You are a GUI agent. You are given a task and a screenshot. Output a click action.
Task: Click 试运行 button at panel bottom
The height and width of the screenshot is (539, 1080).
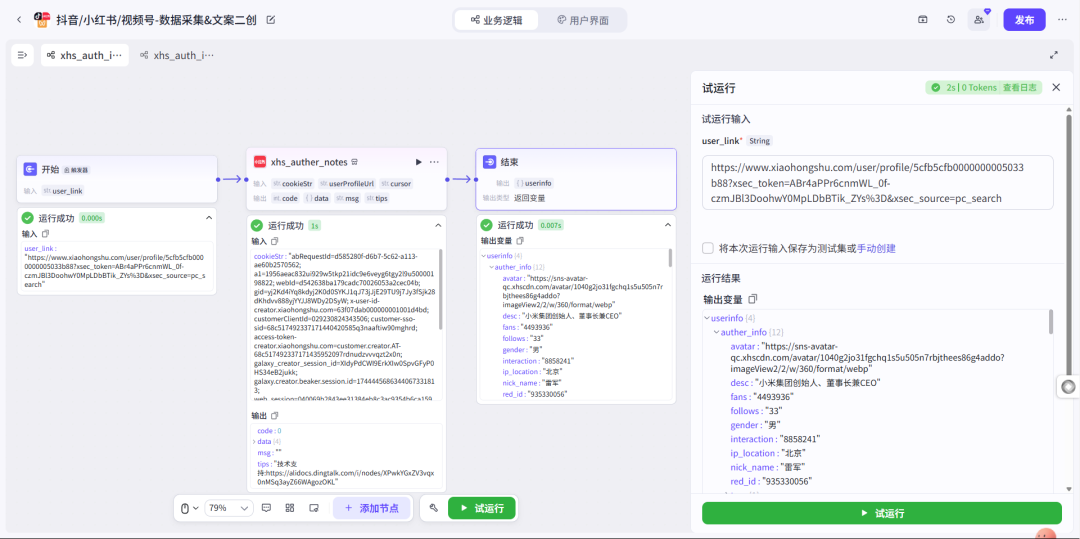tap(882, 514)
